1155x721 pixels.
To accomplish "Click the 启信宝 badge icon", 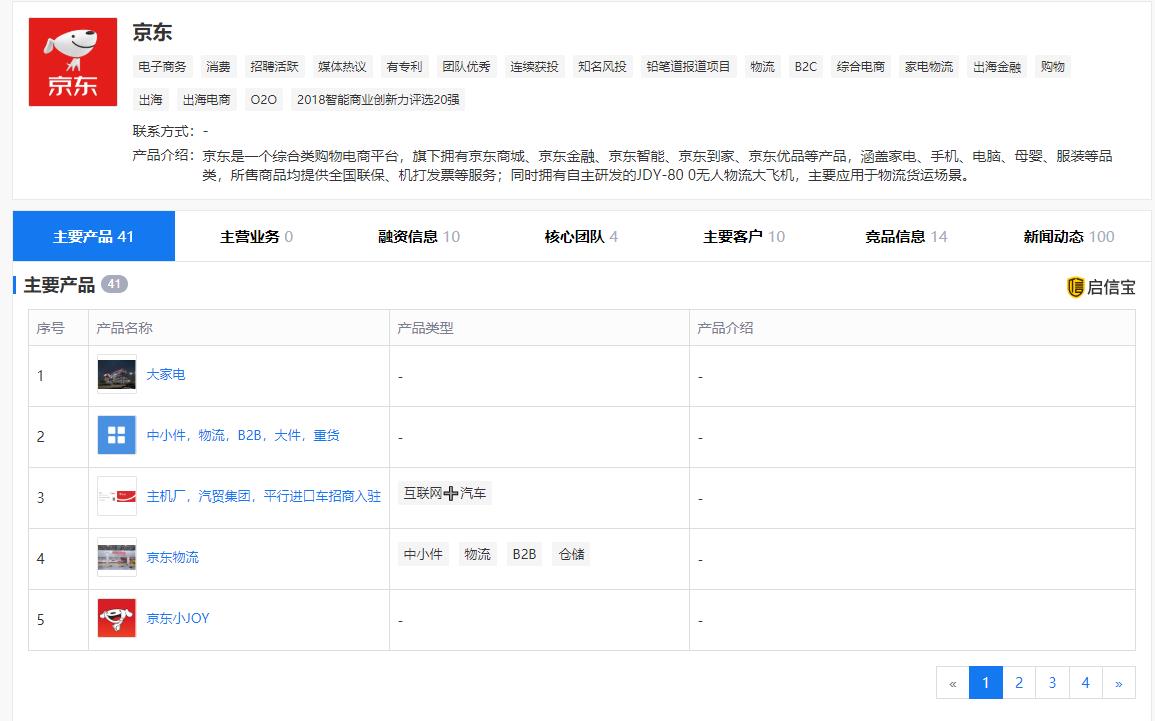I will click(1075, 287).
